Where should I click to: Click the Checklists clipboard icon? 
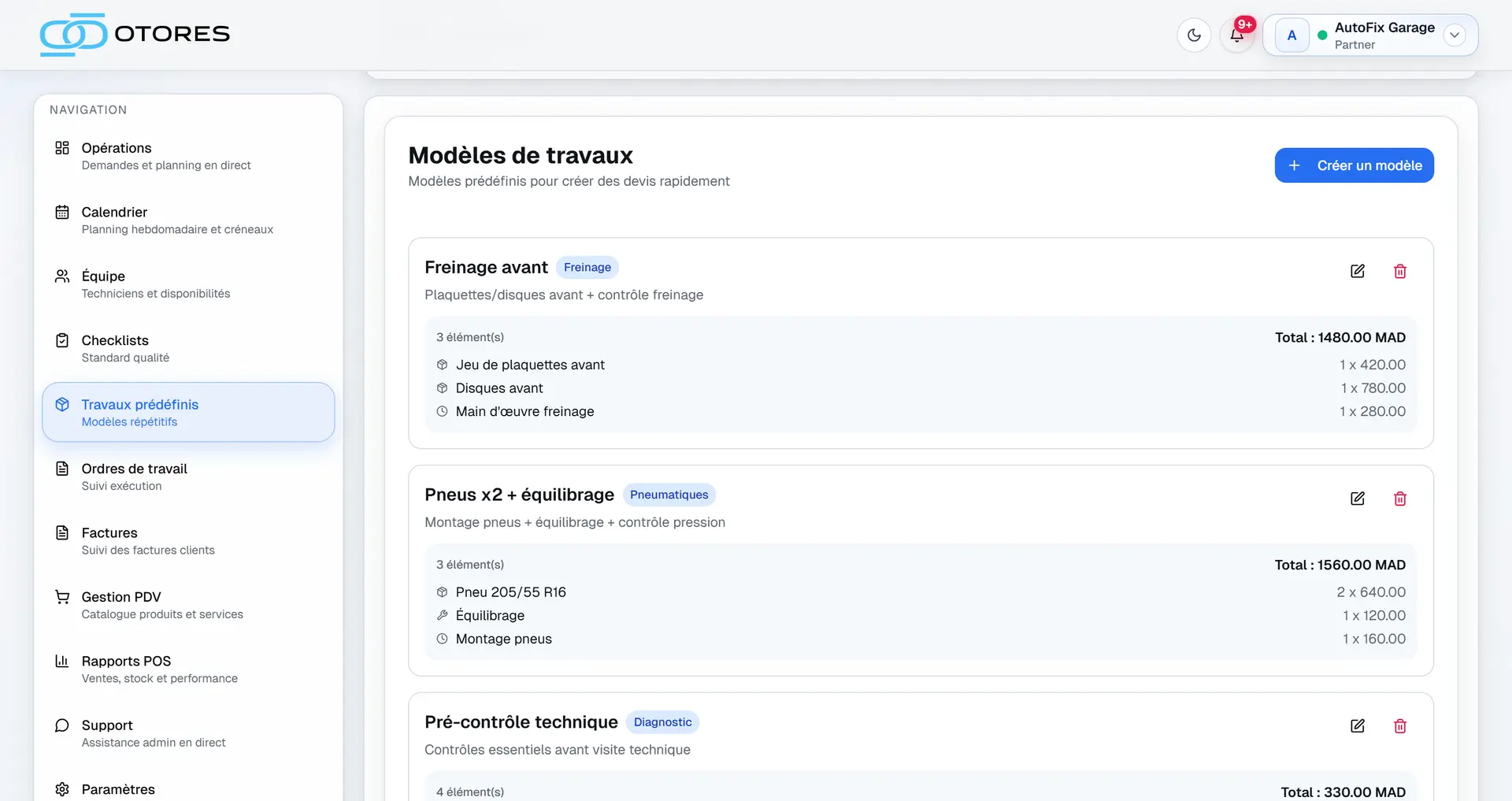(x=62, y=339)
